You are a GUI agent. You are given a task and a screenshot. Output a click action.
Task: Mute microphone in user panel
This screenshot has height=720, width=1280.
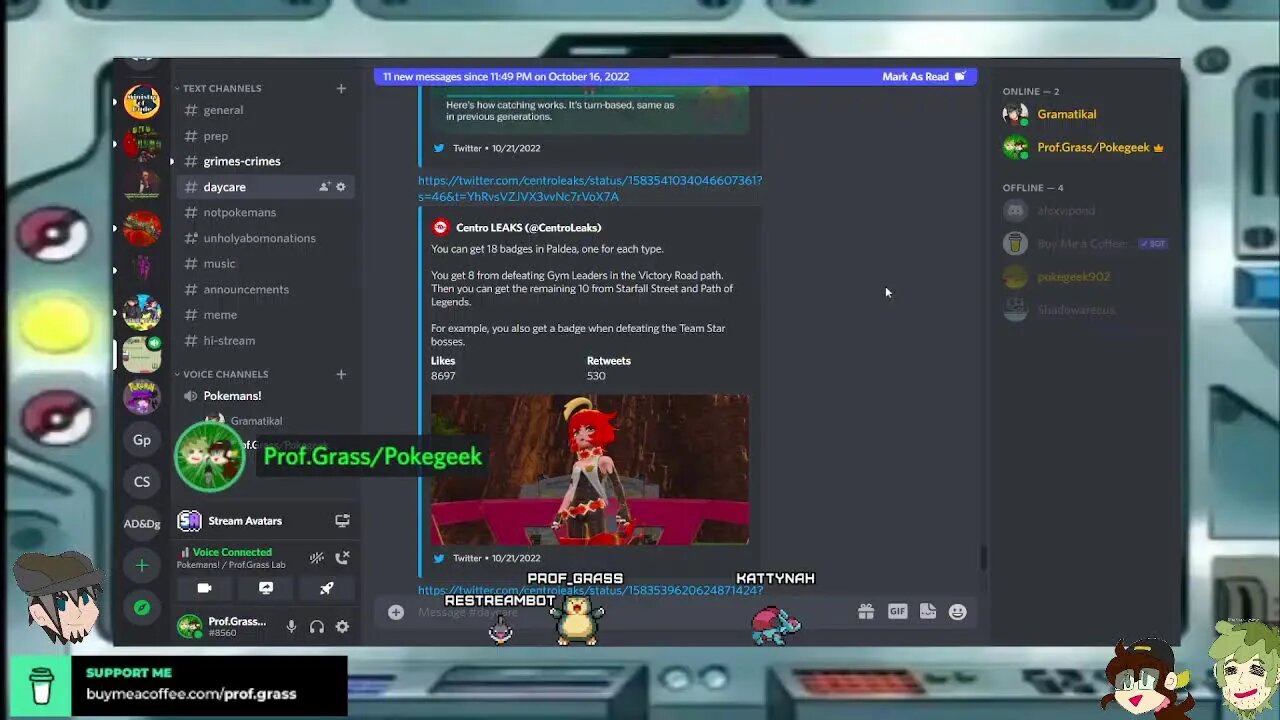[x=291, y=627]
